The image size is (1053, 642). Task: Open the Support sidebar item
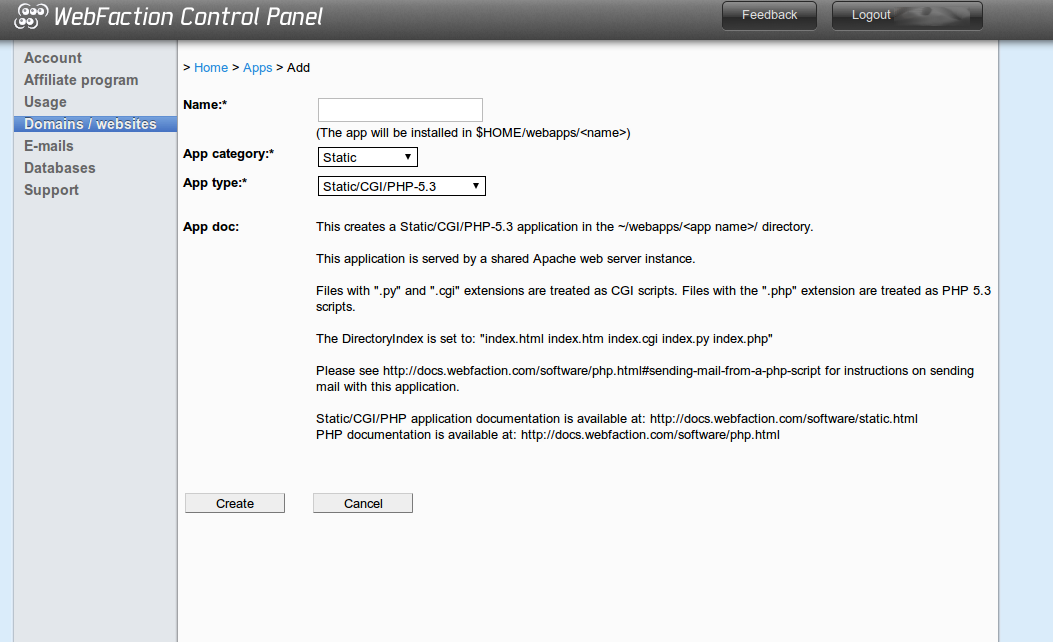[x=52, y=190]
